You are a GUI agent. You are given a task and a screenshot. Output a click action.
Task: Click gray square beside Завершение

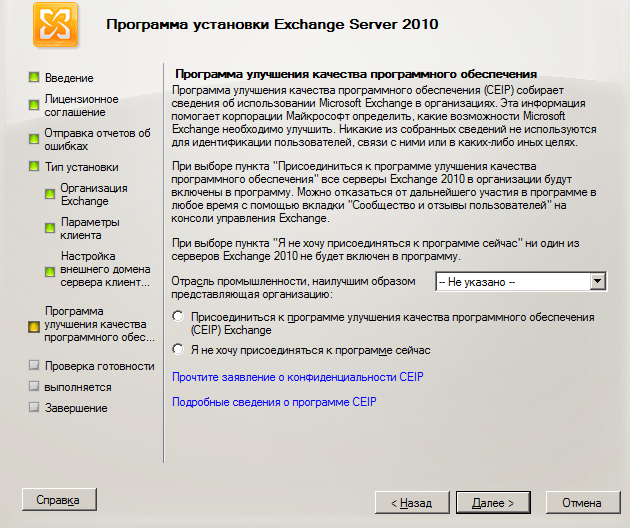pos(34,407)
